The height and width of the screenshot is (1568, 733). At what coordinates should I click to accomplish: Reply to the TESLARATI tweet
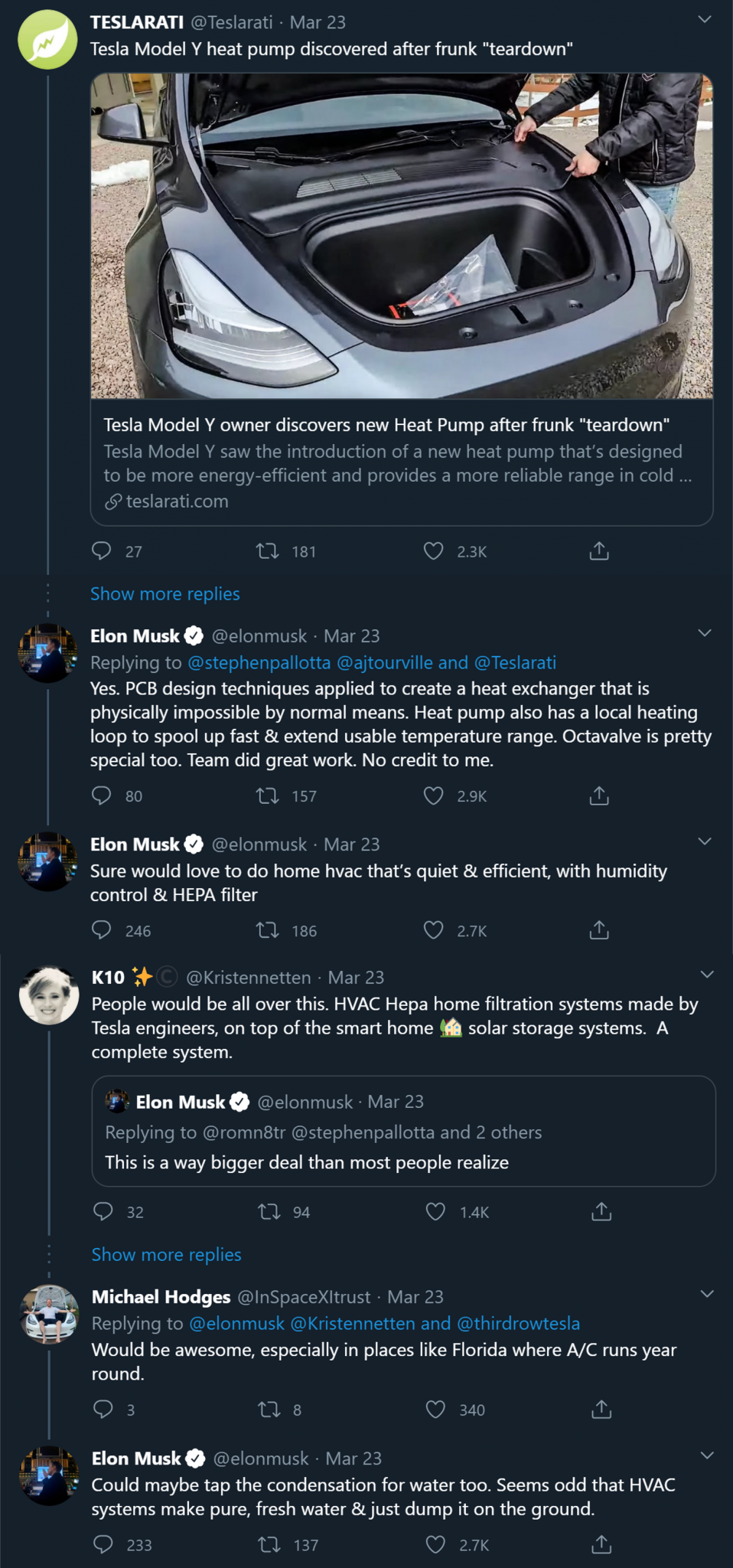(102, 551)
